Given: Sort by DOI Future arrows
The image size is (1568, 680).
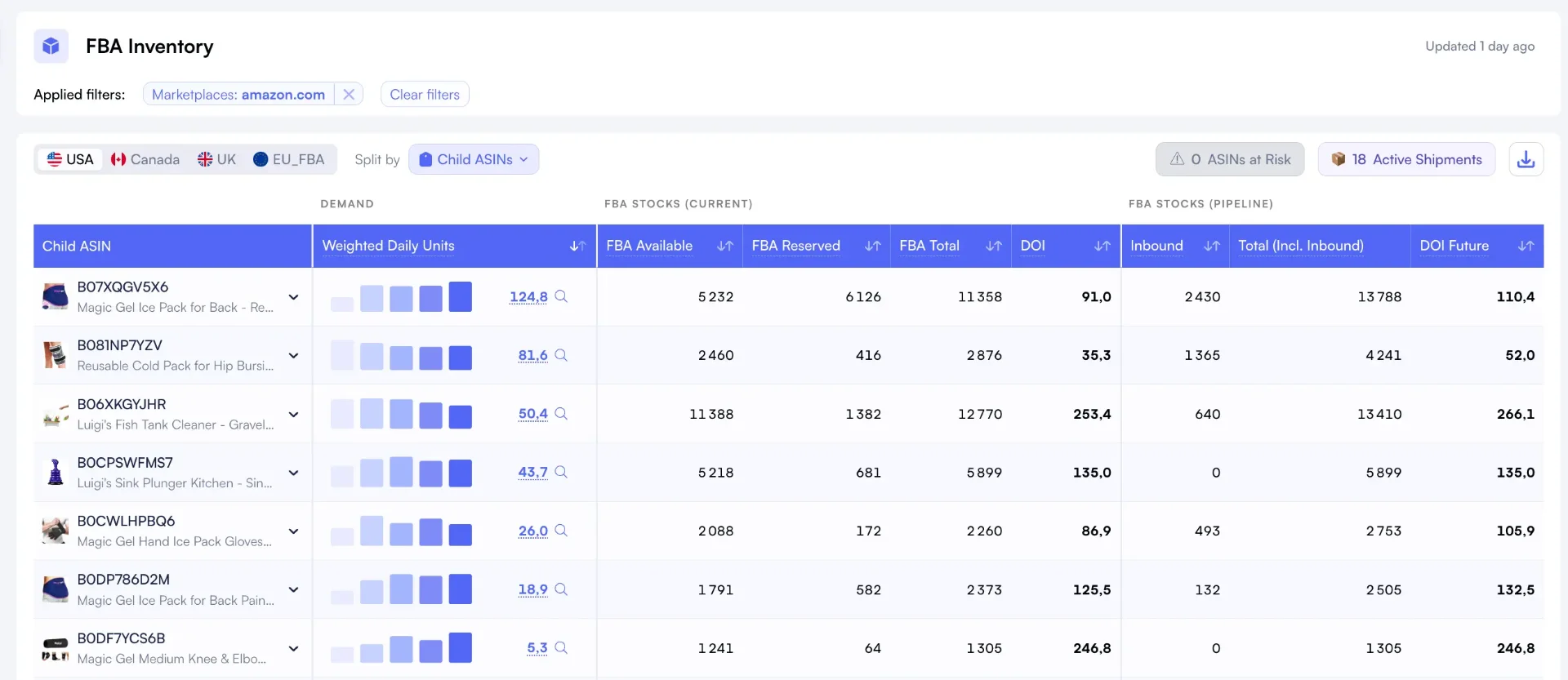Looking at the screenshot, I should click(x=1526, y=246).
